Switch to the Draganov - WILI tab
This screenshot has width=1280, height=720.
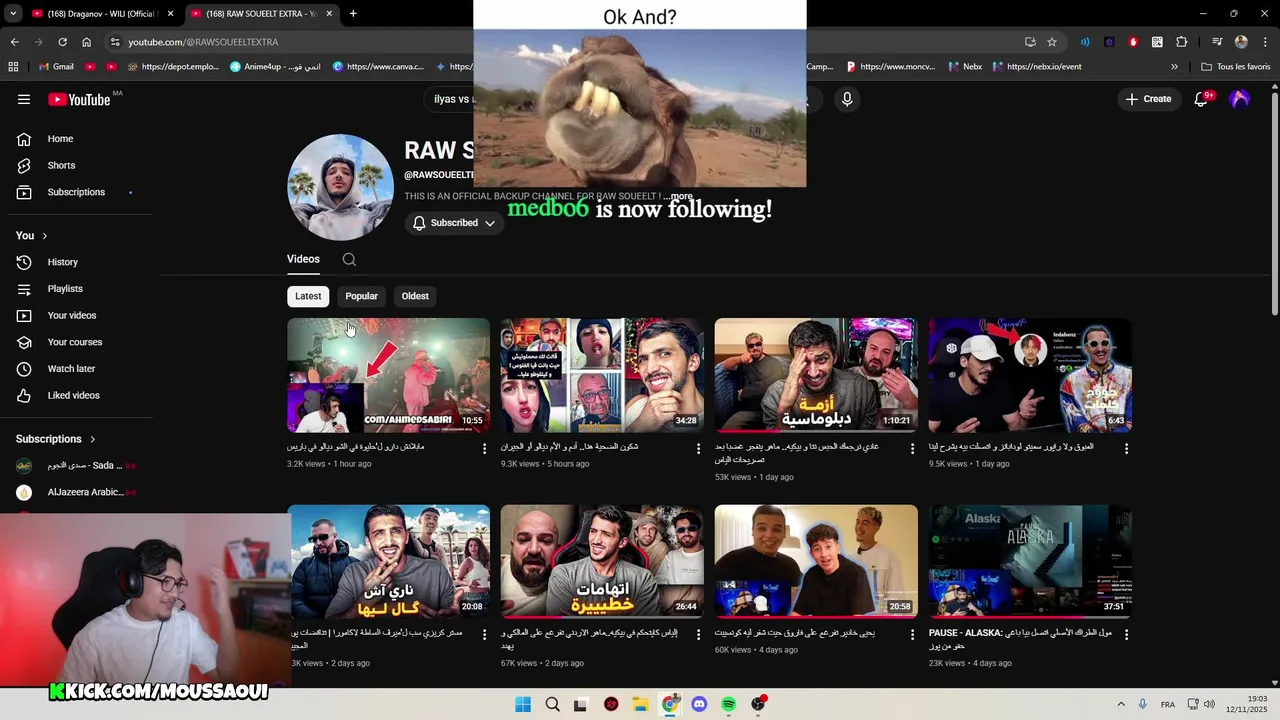103,14
